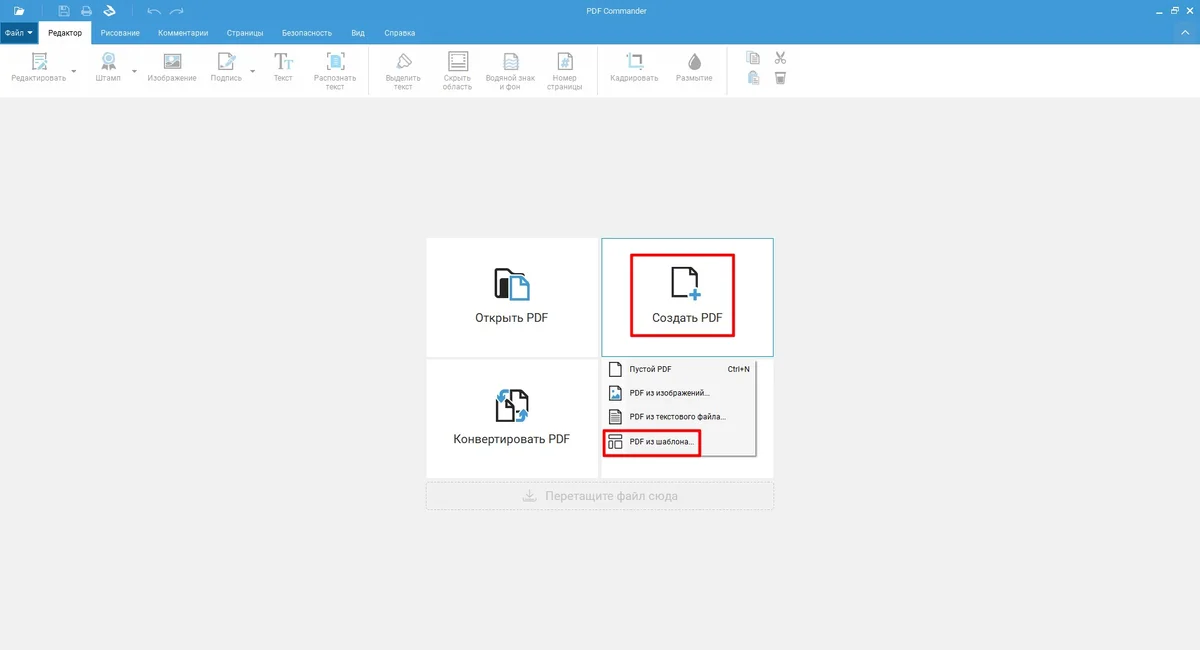Screen dimensions: 1200x650
Task: Select the Размытие tool
Action: pyautogui.click(x=694, y=68)
